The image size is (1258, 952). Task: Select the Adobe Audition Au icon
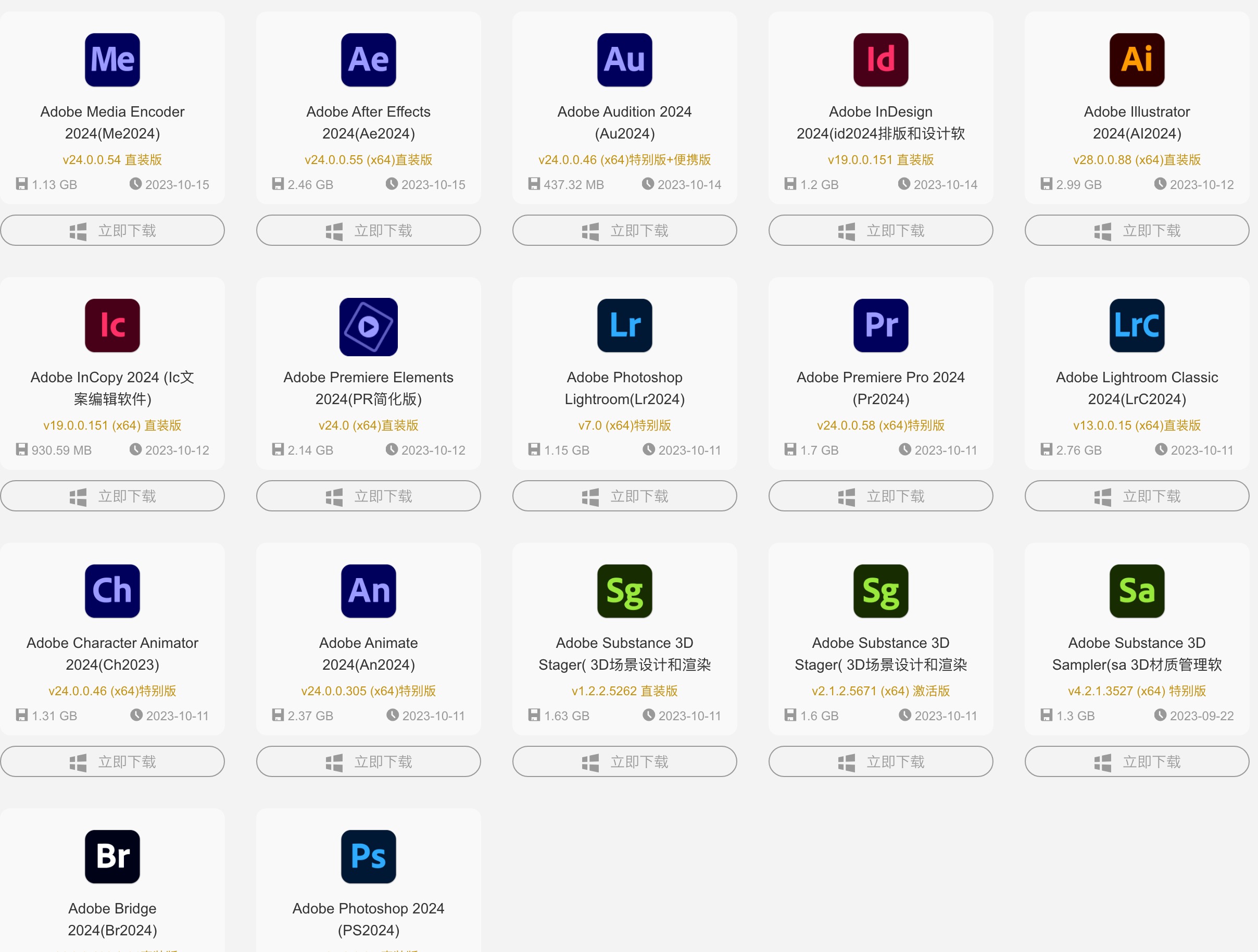pos(624,60)
